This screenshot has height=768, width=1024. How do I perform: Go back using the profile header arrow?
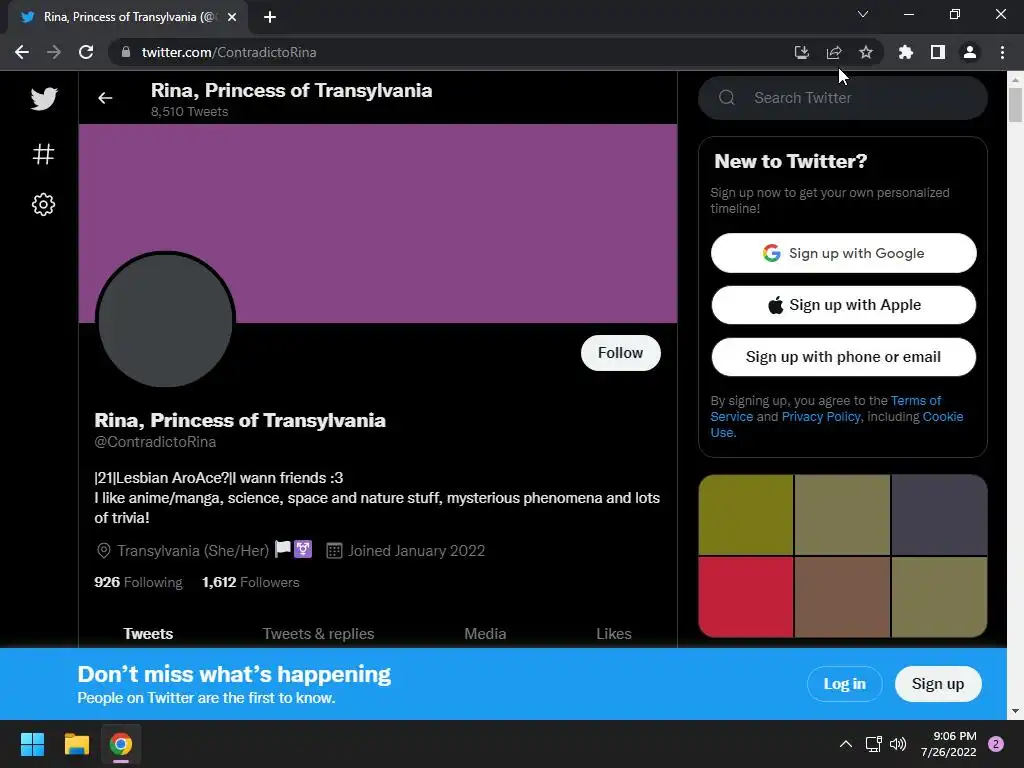pos(105,98)
